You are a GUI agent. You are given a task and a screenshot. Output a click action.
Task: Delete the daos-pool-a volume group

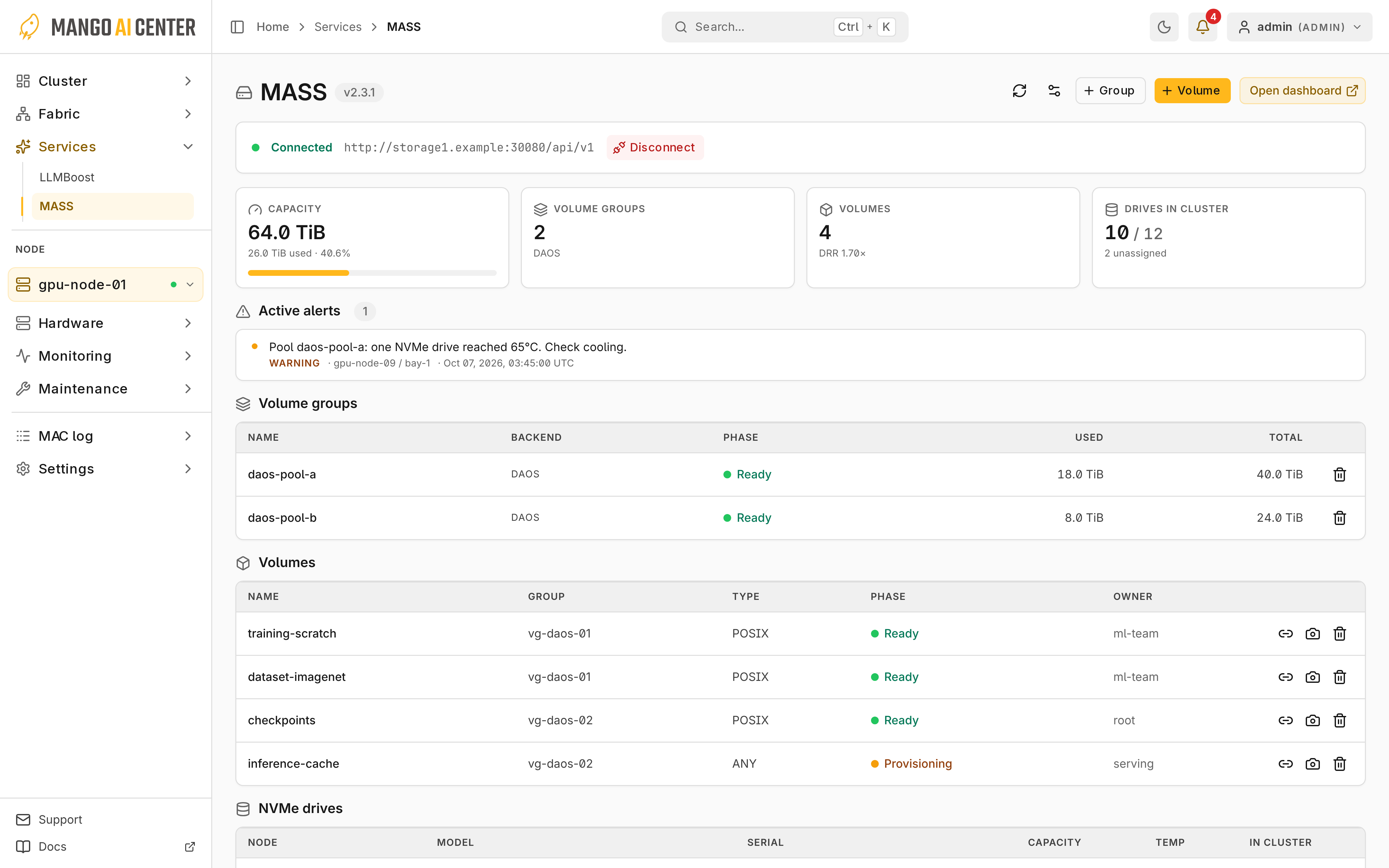coord(1339,474)
